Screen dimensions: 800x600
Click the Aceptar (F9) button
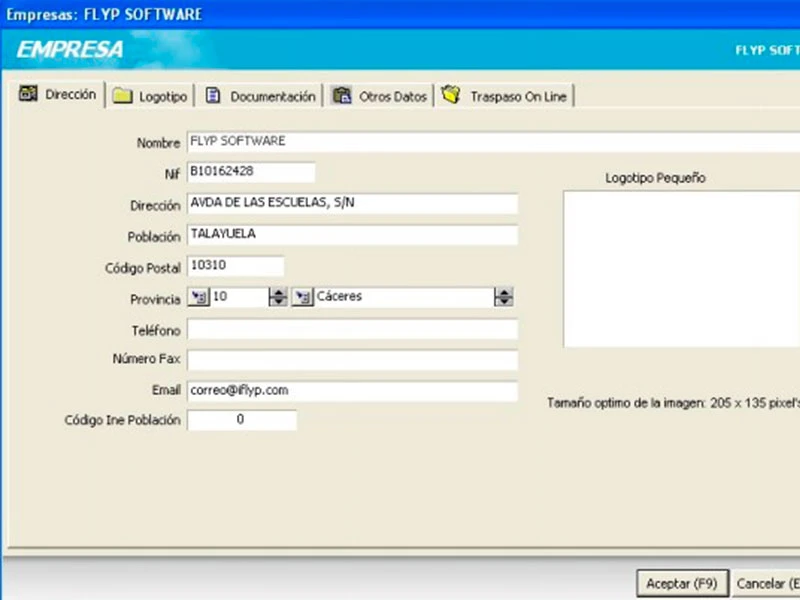tap(682, 583)
